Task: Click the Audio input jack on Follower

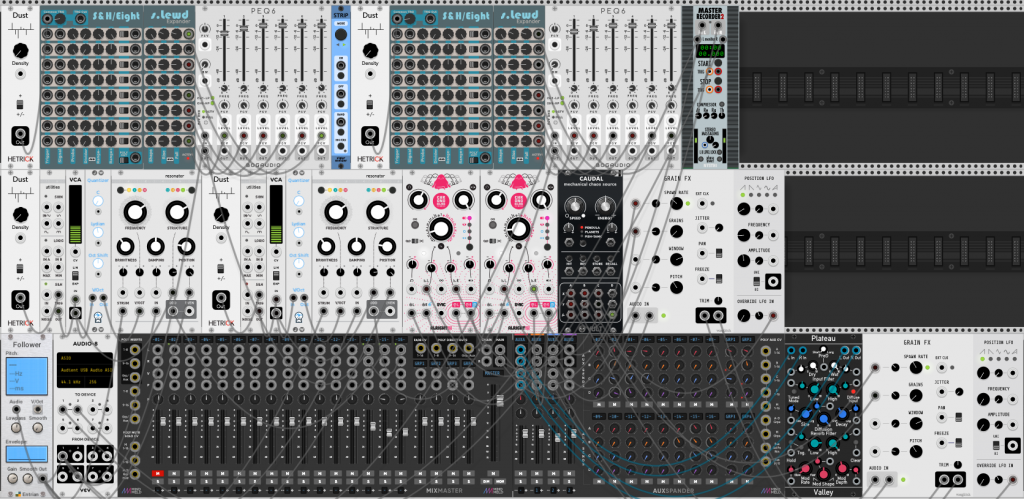Action: 16,410
